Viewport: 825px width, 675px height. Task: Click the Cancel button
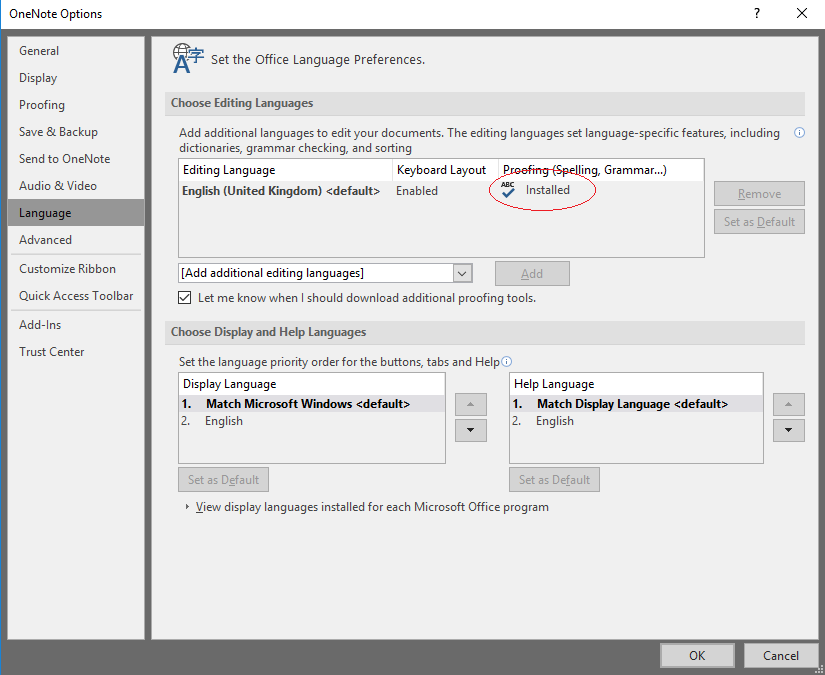tap(781, 656)
